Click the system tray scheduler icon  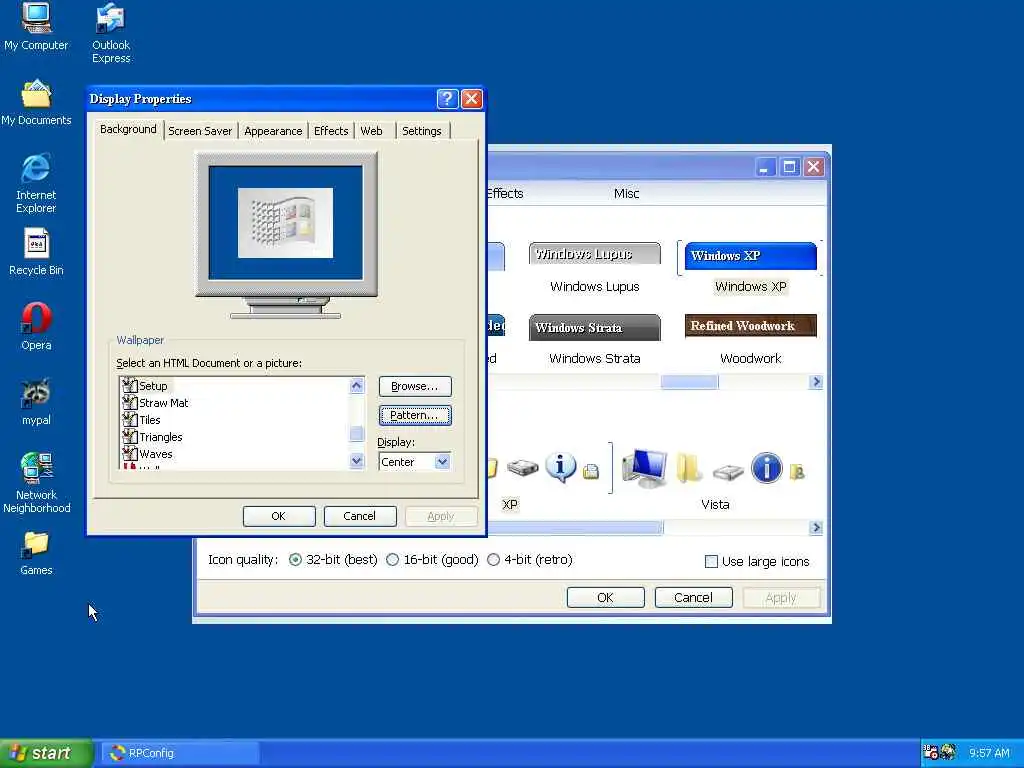(931, 752)
